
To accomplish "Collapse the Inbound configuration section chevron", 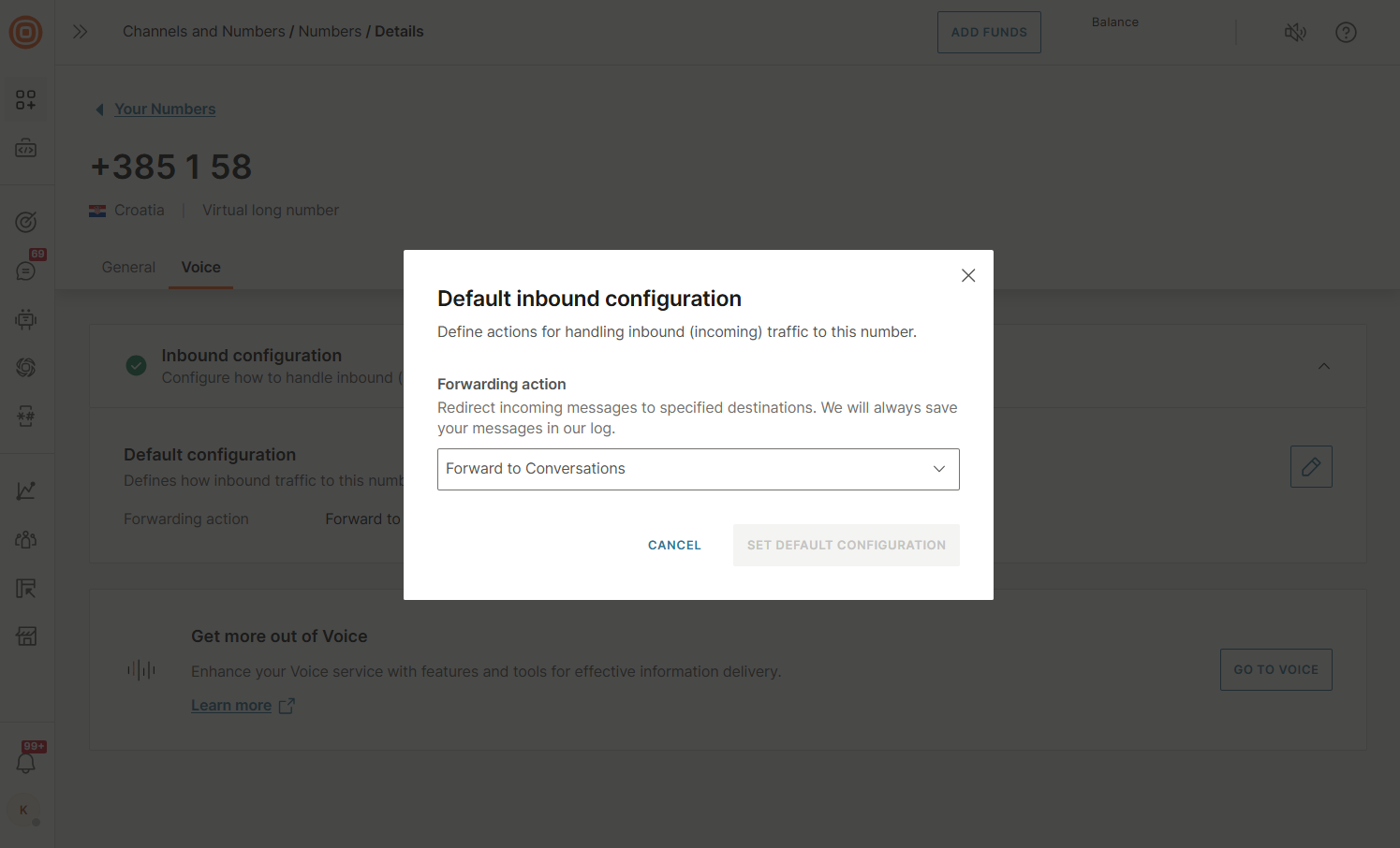I will point(1323,366).
